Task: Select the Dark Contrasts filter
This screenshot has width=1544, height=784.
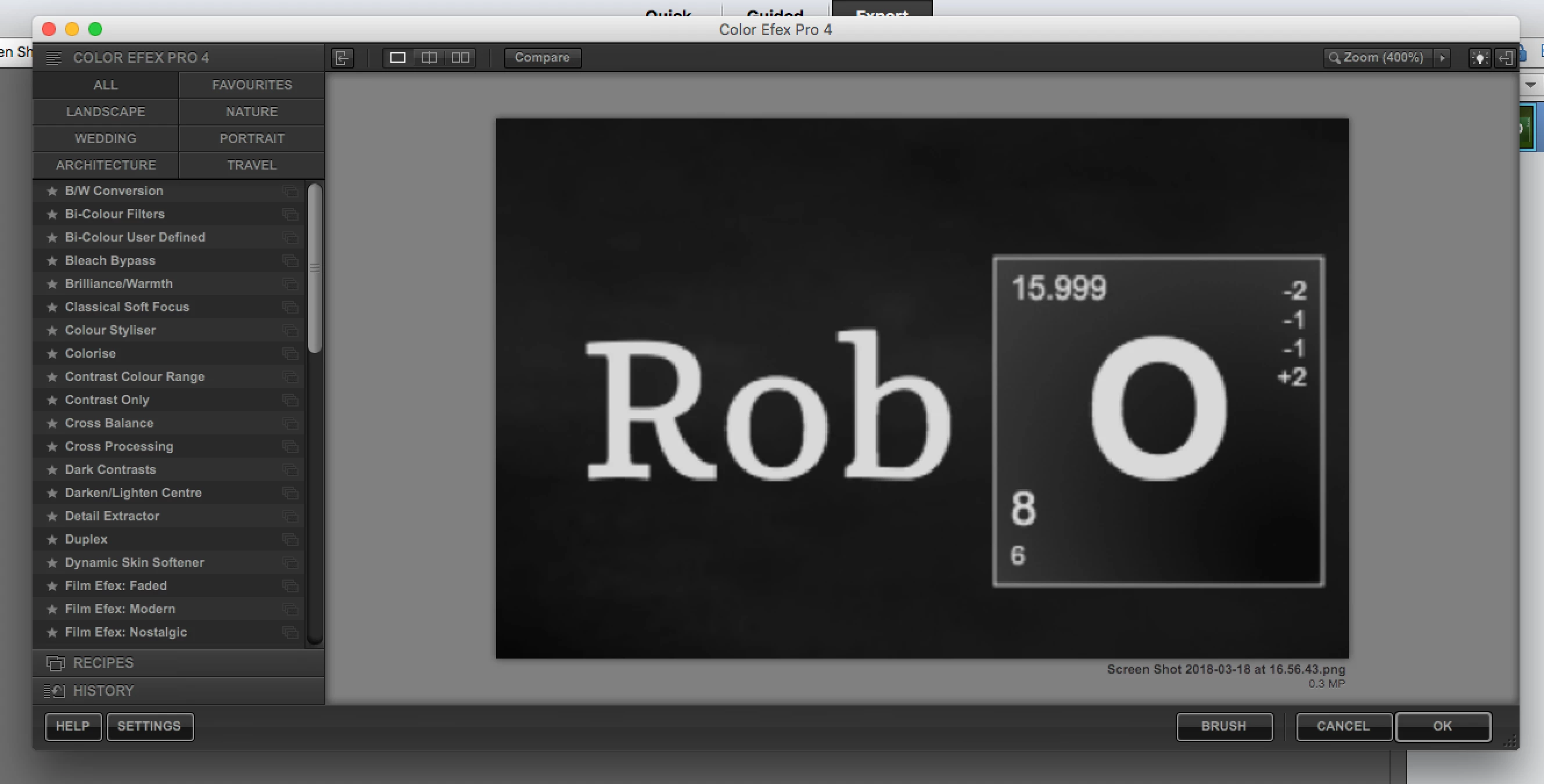Action: point(110,469)
